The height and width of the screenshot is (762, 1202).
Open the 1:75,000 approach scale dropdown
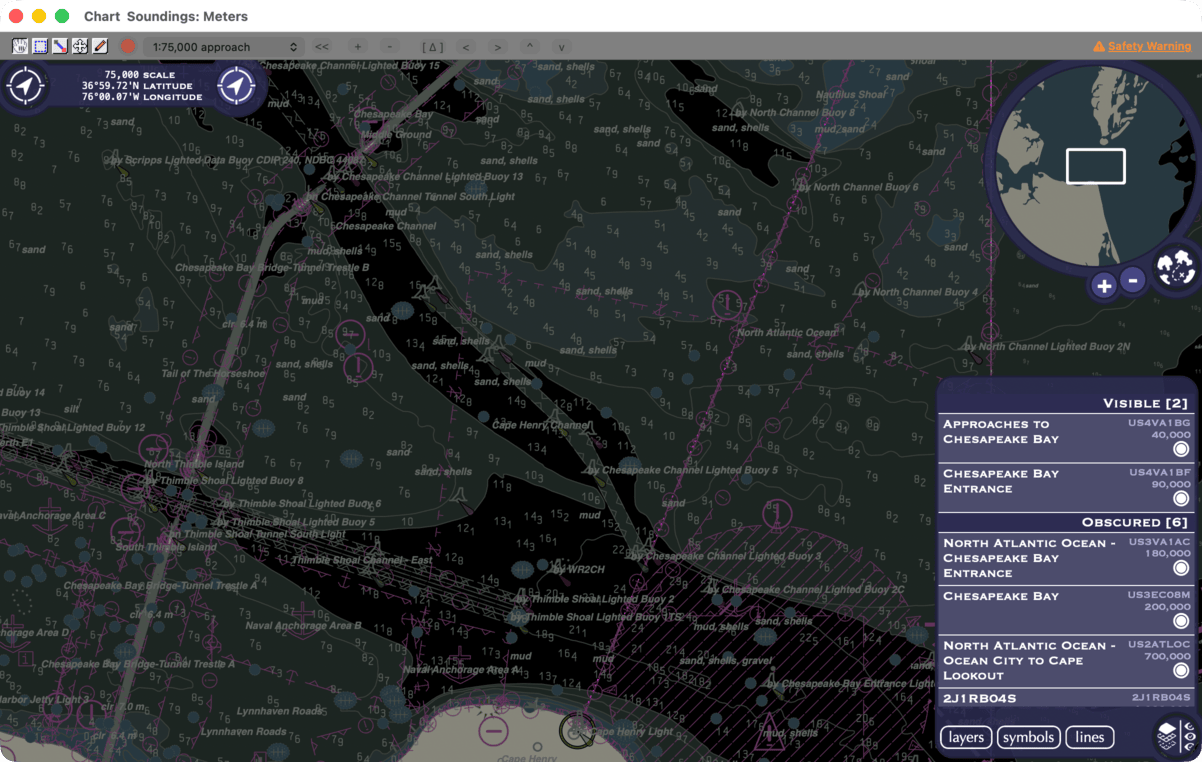tap(223, 47)
